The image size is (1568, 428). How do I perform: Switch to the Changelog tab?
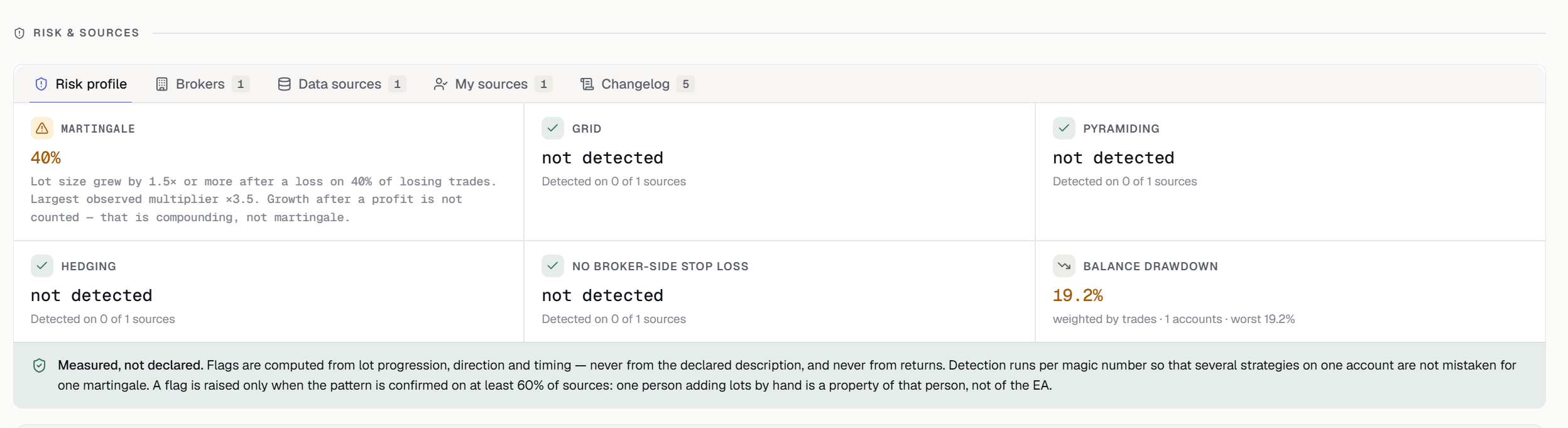[x=637, y=84]
